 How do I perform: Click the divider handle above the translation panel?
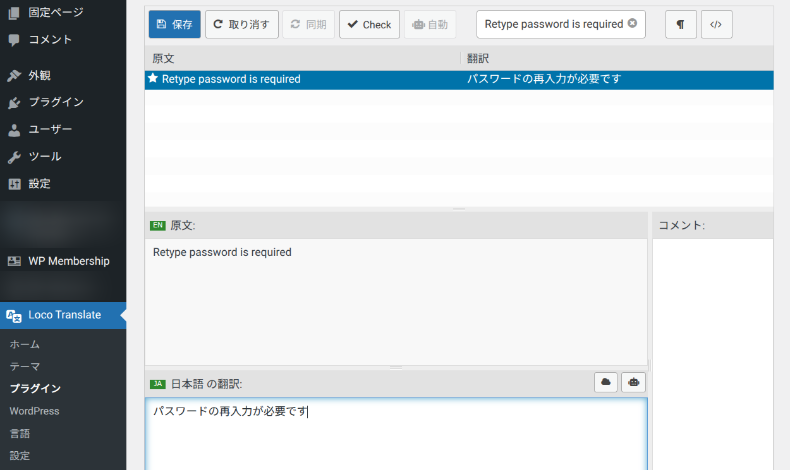click(396, 368)
